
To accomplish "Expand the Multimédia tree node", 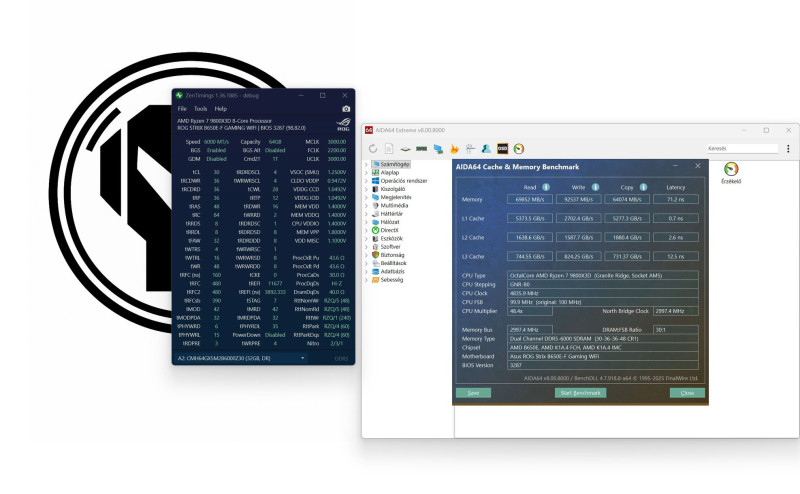I will coord(366,205).
